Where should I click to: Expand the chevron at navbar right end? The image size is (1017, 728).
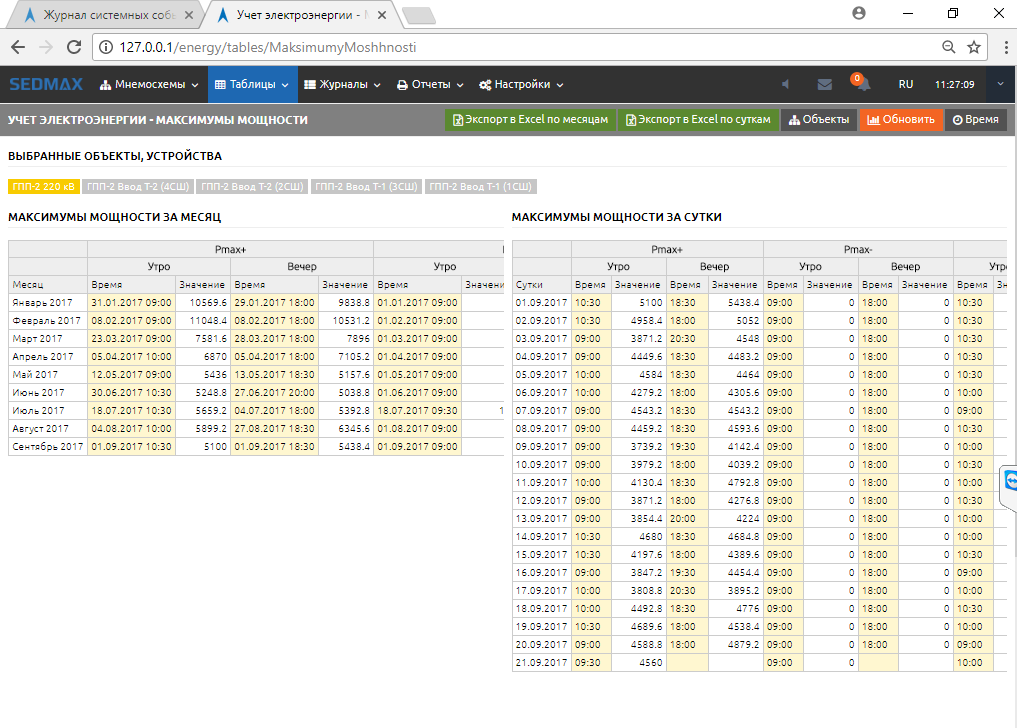(1001, 85)
